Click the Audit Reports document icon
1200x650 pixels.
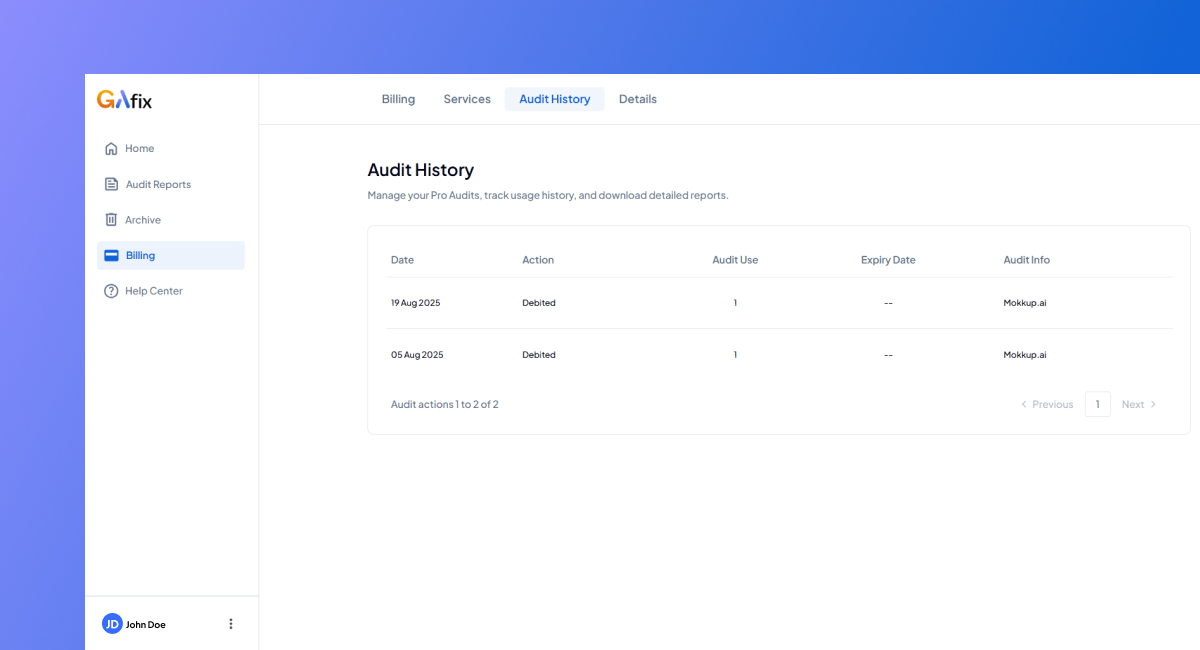coord(111,184)
